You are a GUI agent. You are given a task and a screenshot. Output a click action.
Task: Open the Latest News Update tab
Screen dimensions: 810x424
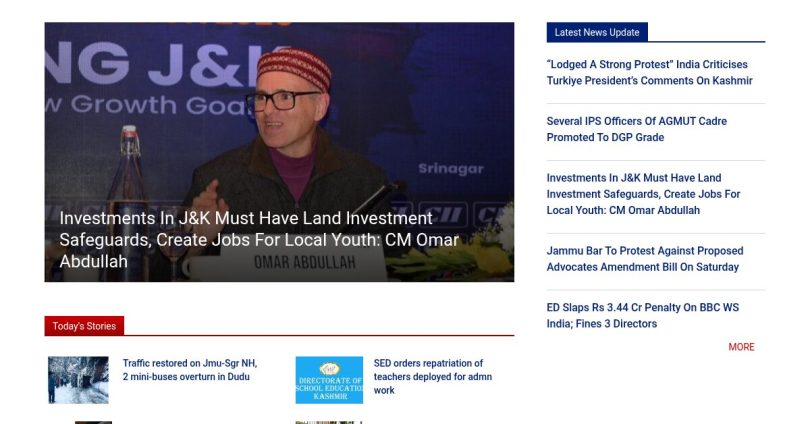597,32
